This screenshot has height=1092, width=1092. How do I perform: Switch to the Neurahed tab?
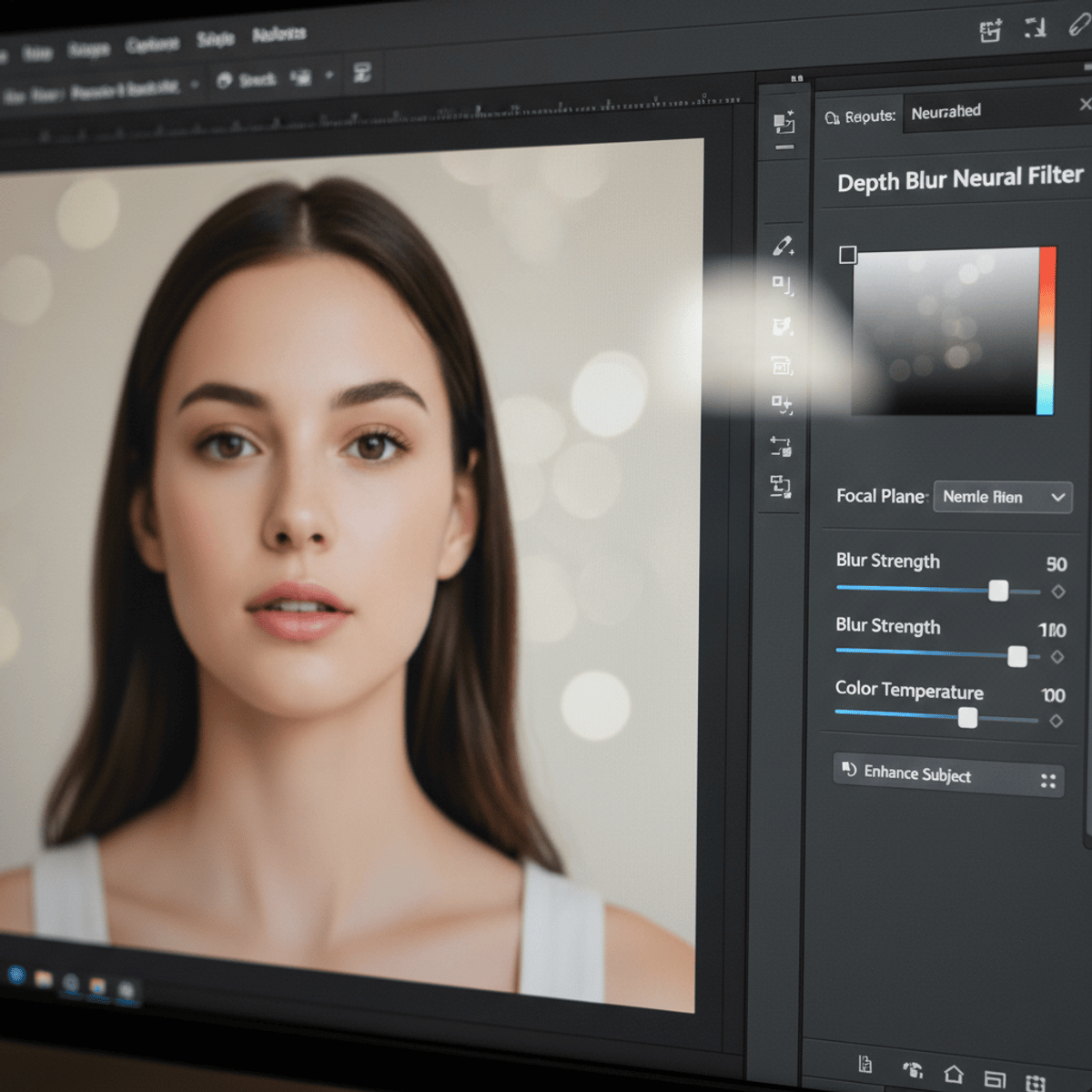946,112
